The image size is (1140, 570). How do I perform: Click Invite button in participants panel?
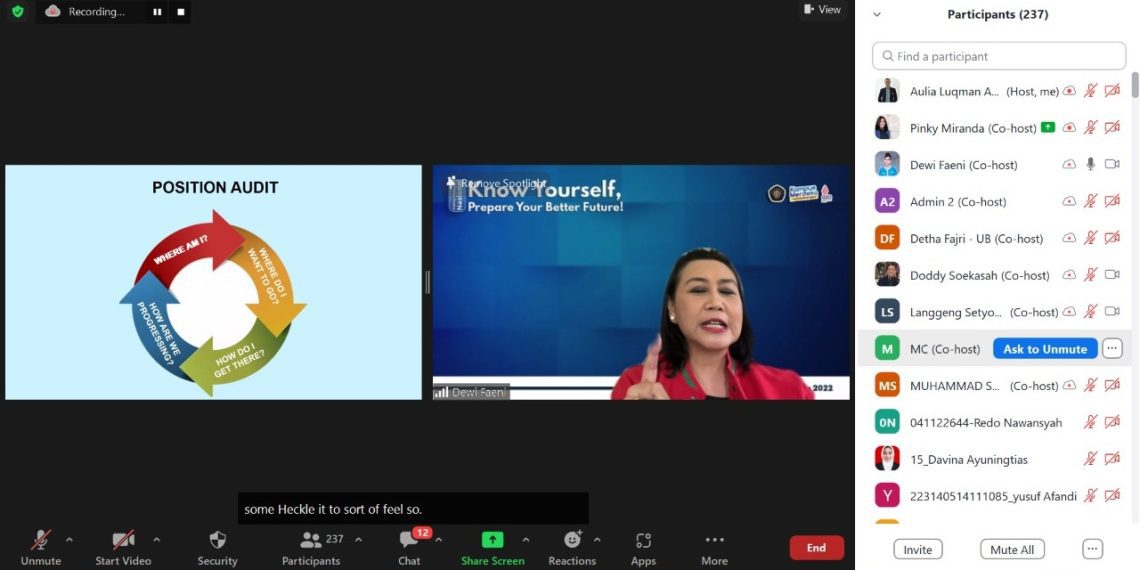[x=918, y=550]
